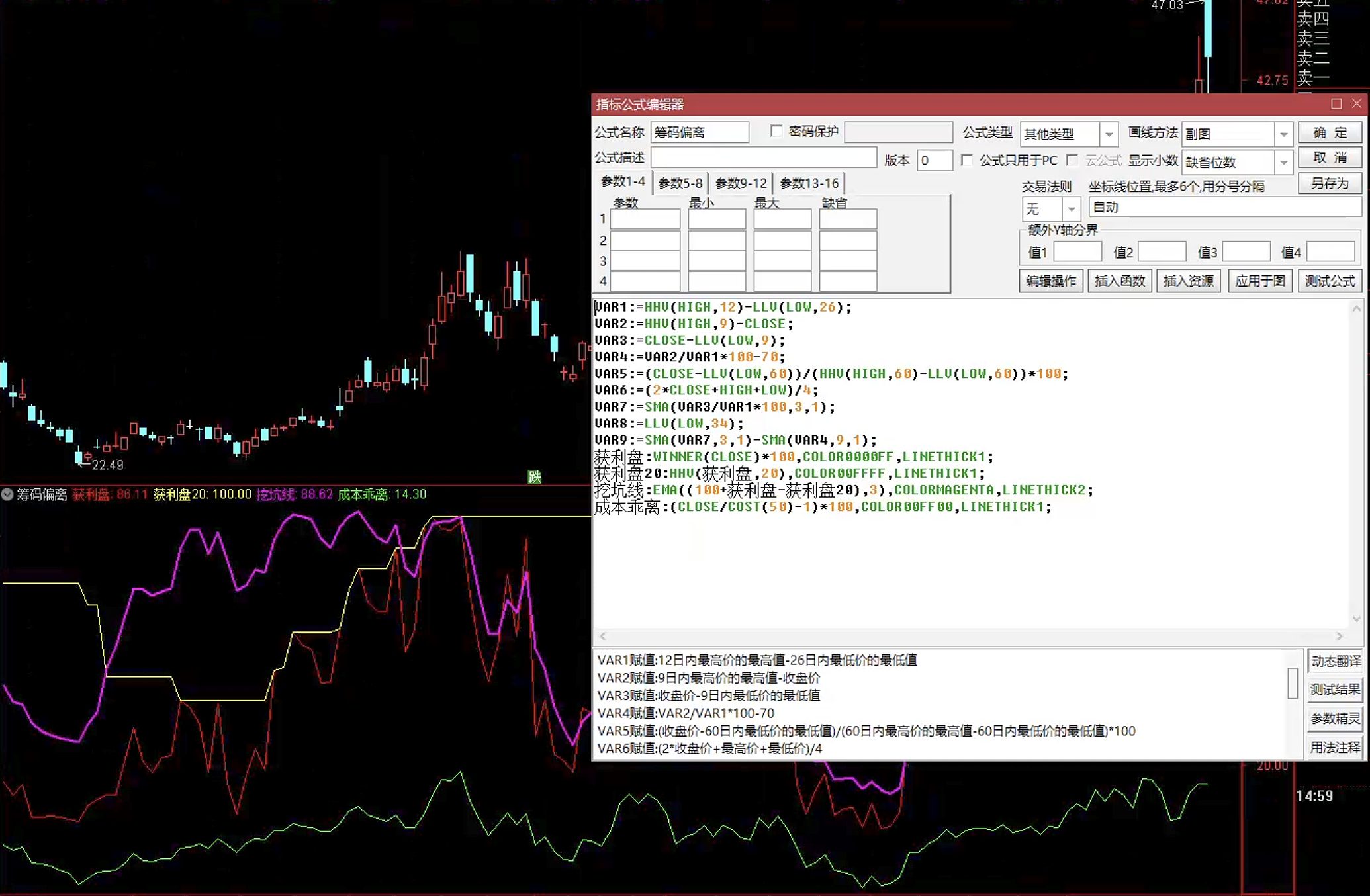Click the 值2 Y-axis boundary field
This screenshot has width=1370, height=896.
pyautogui.click(x=1162, y=252)
